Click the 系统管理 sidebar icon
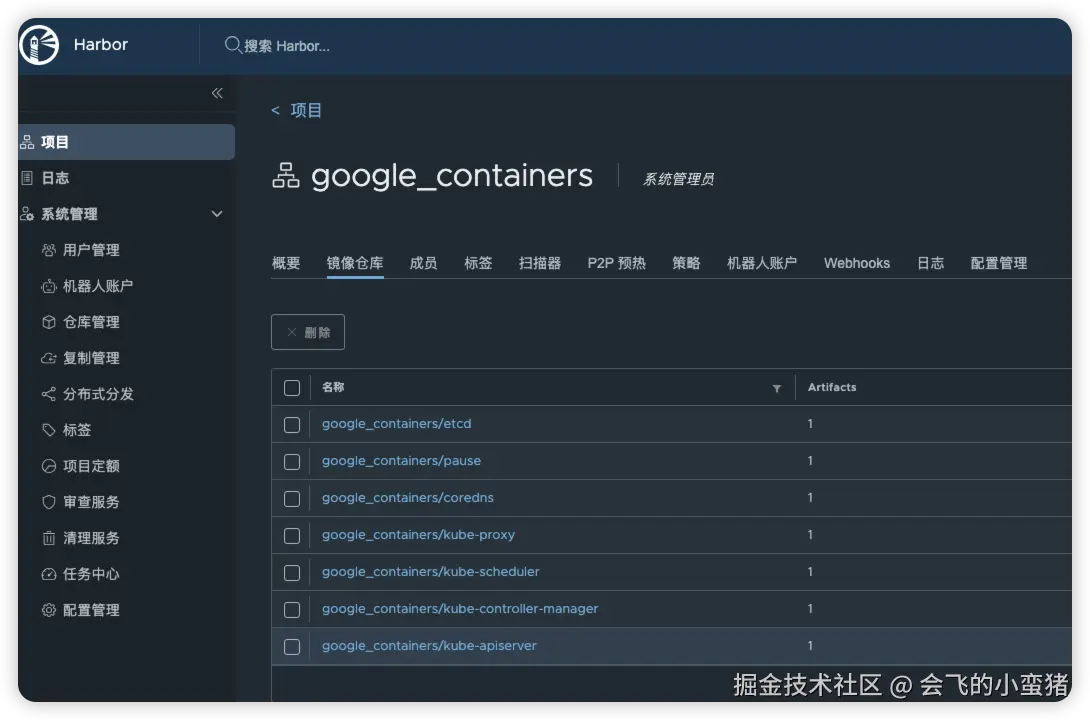Viewport: 1090px width, 720px height. point(27,214)
